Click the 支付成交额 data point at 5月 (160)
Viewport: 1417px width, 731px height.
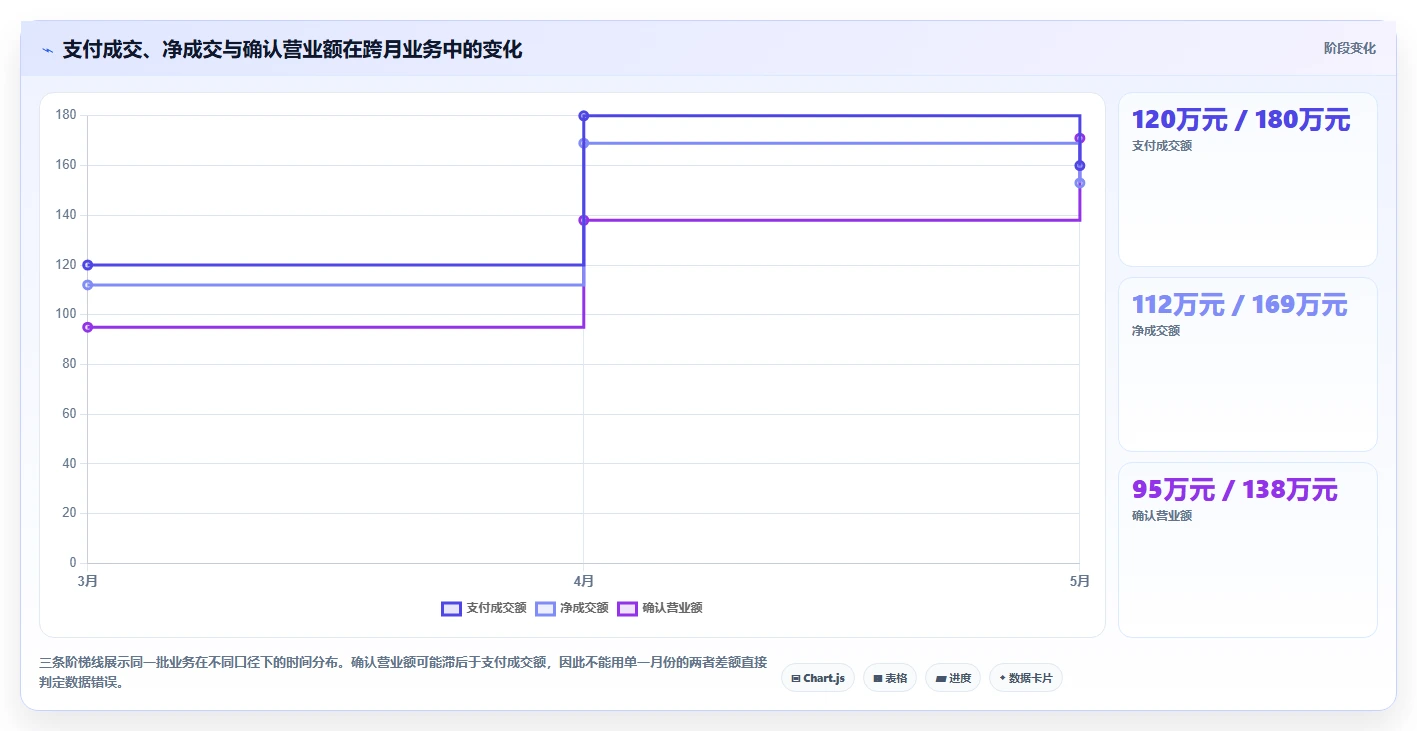point(1080,165)
